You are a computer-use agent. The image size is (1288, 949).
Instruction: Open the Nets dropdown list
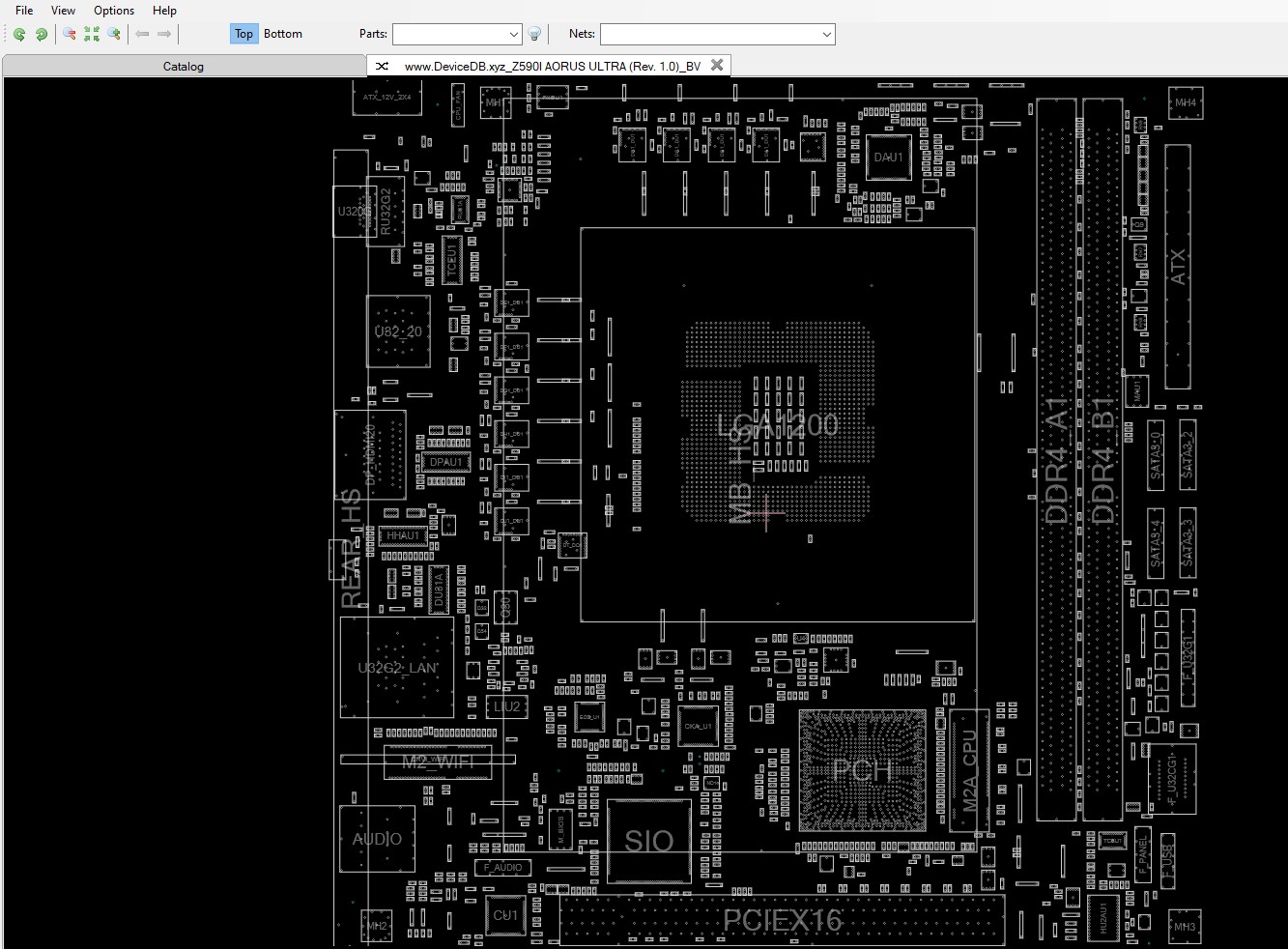(x=826, y=34)
